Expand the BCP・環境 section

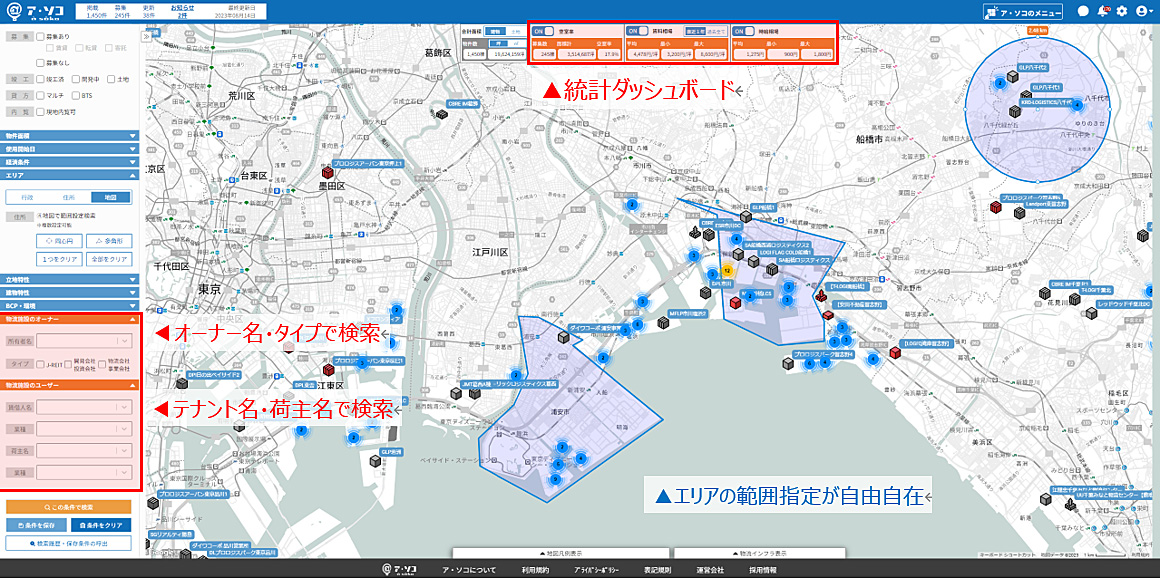[x=69, y=305]
